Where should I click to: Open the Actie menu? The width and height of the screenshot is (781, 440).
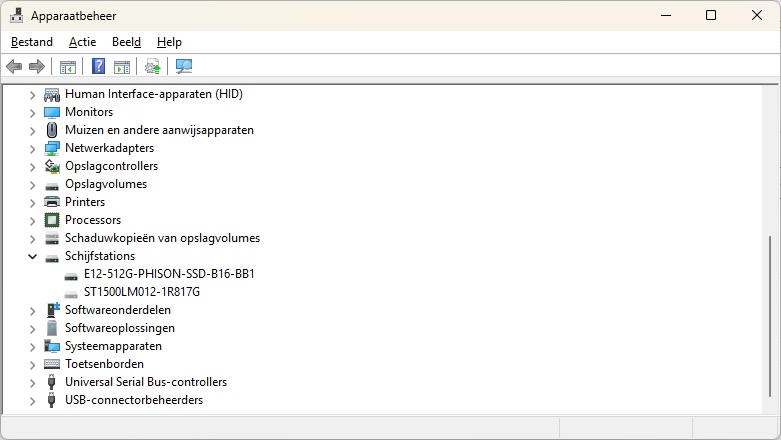(83, 42)
